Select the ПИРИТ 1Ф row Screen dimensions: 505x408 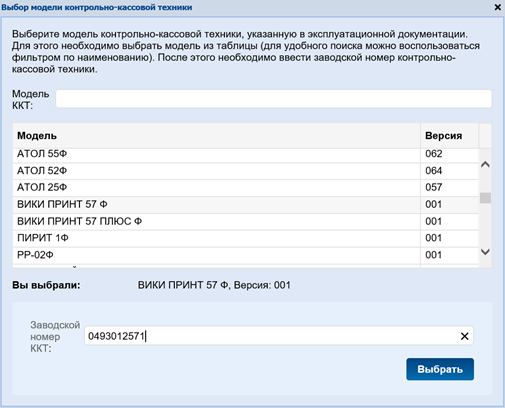pyautogui.click(x=245, y=238)
